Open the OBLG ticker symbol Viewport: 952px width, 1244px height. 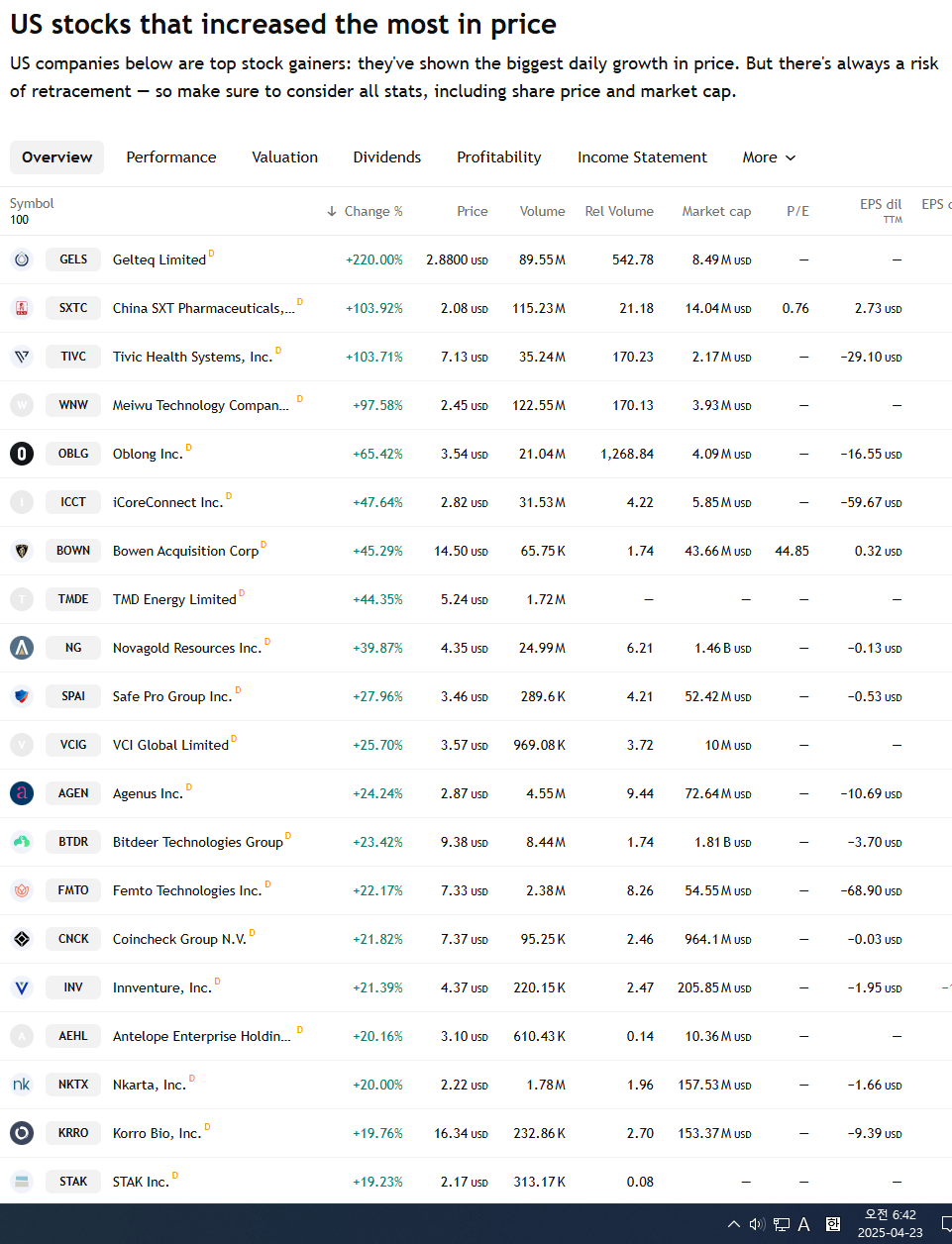(x=73, y=454)
